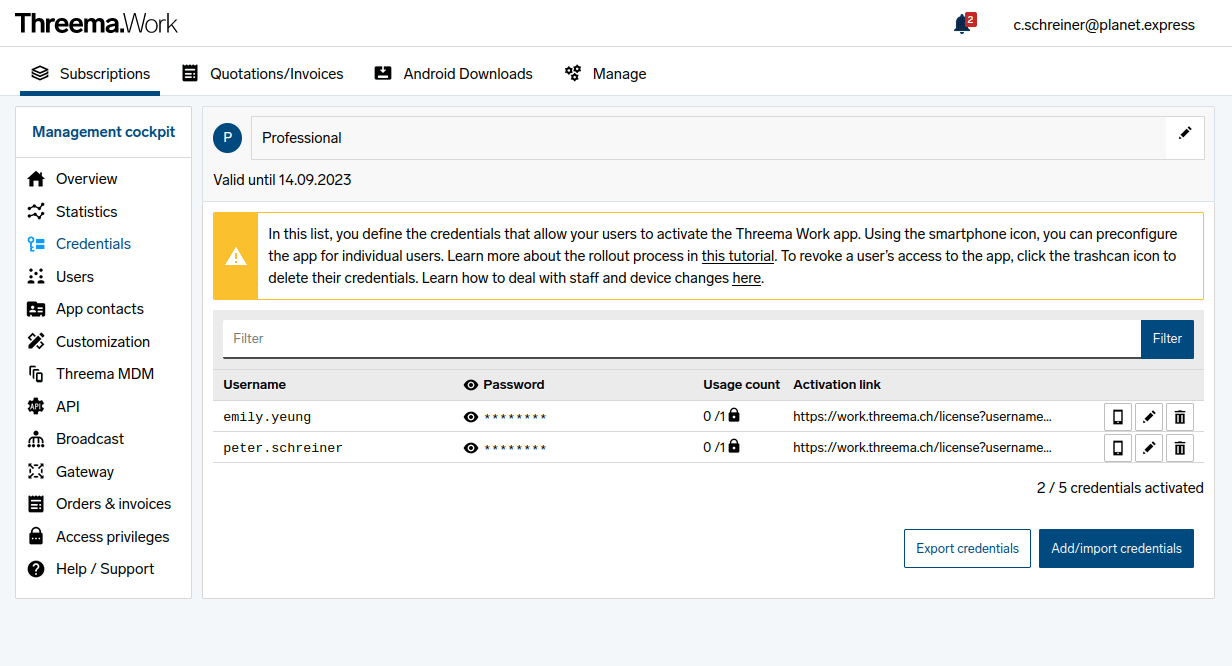Click the Activation link column header
The width and height of the screenshot is (1232, 666).
click(837, 385)
